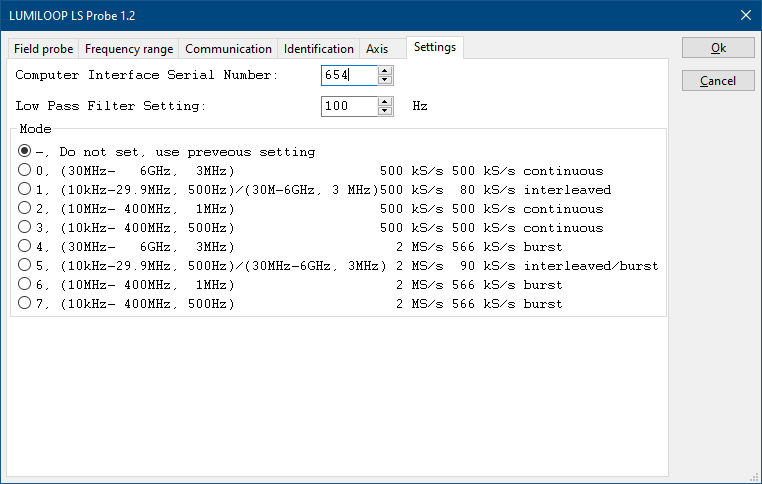Select 'Do not set, use previous setting' mode
The height and width of the screenshot is (484, 762).
(x=25, y=152)
